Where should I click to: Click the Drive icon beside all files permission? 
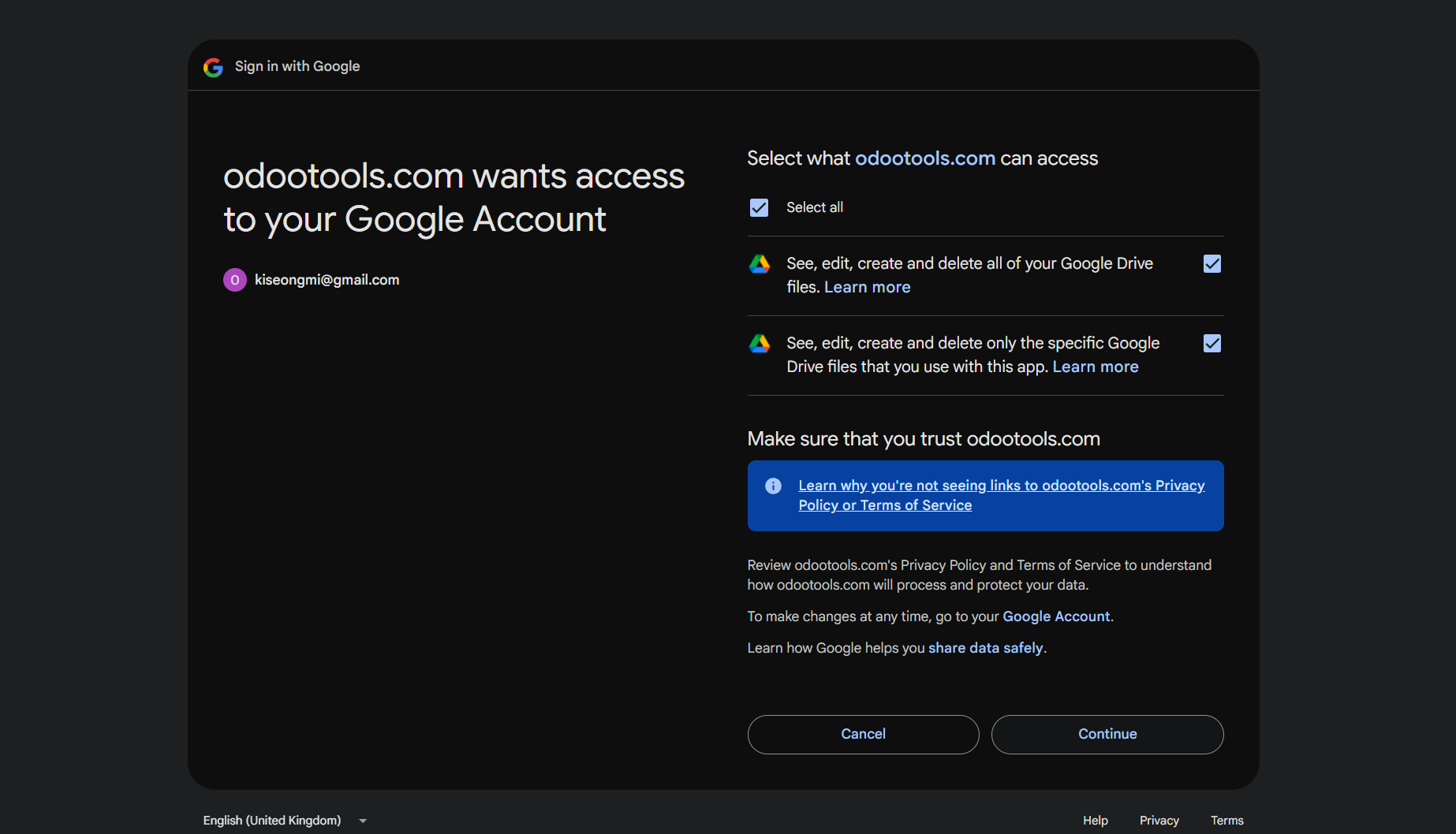pos(759,264)
